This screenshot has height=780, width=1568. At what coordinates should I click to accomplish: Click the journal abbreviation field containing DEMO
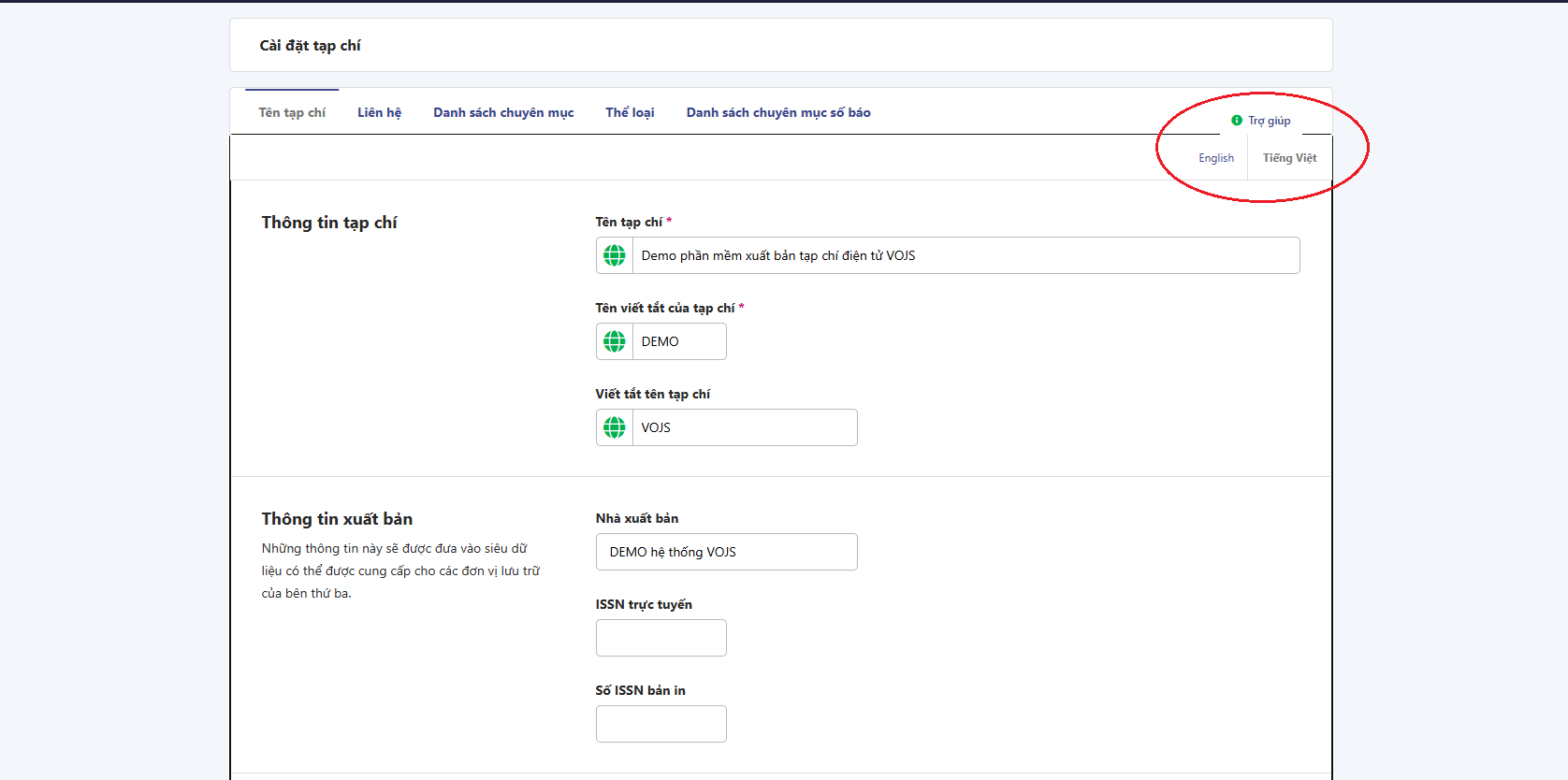679,341
